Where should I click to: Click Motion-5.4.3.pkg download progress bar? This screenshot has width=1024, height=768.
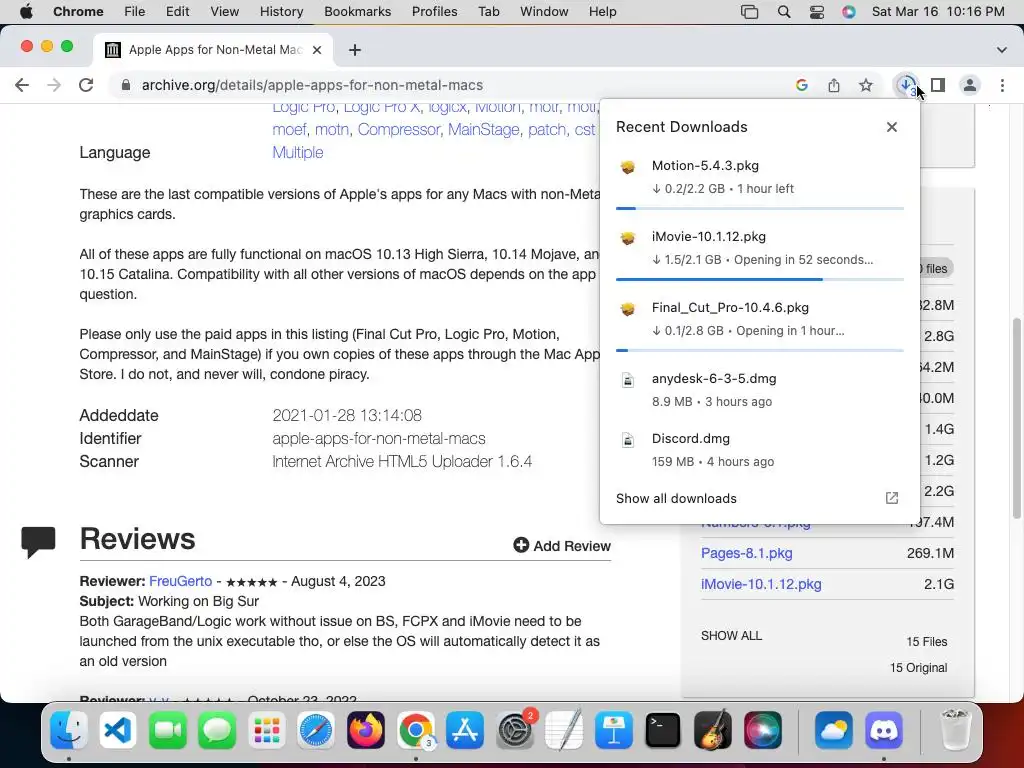point(760,208)
